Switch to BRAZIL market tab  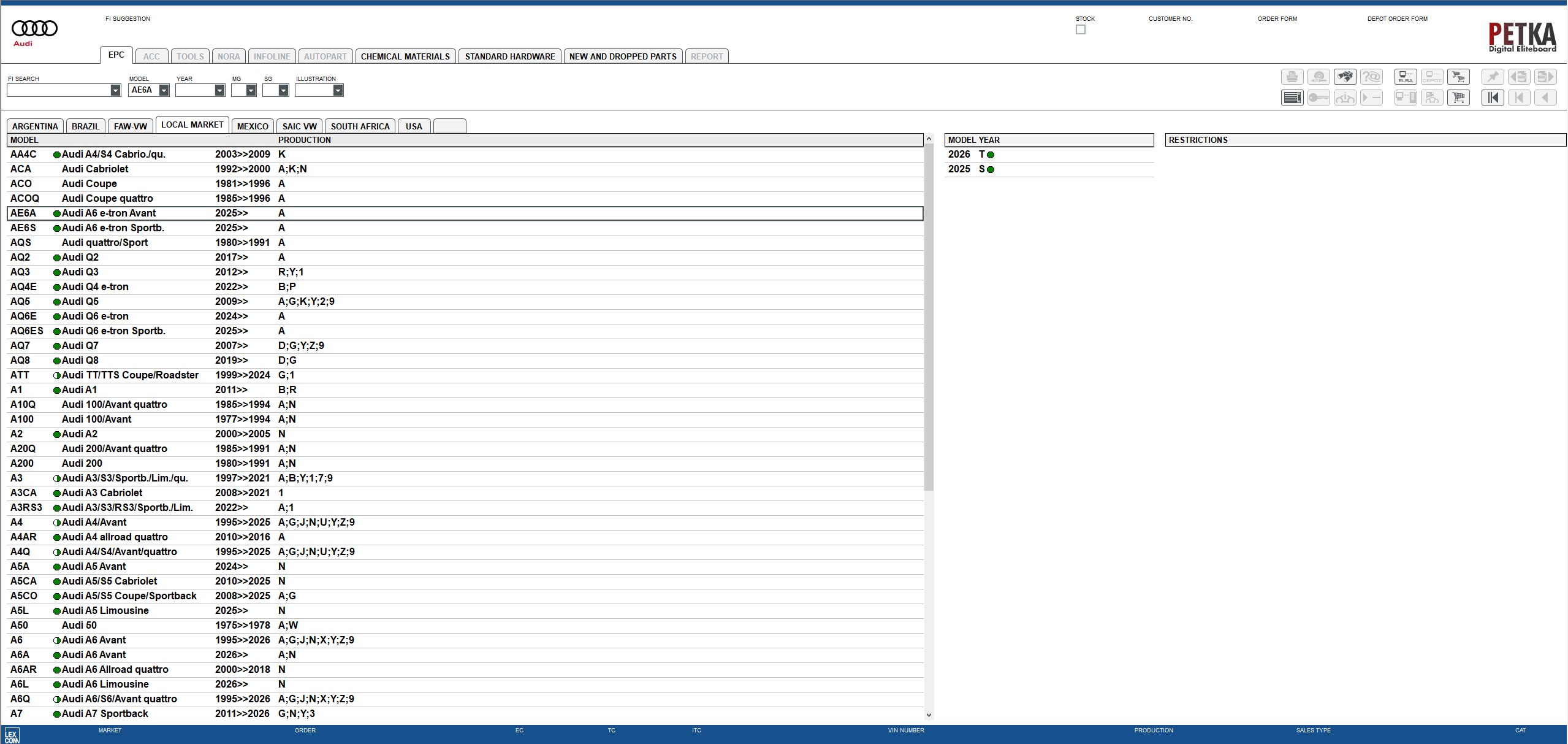[85, 126]
